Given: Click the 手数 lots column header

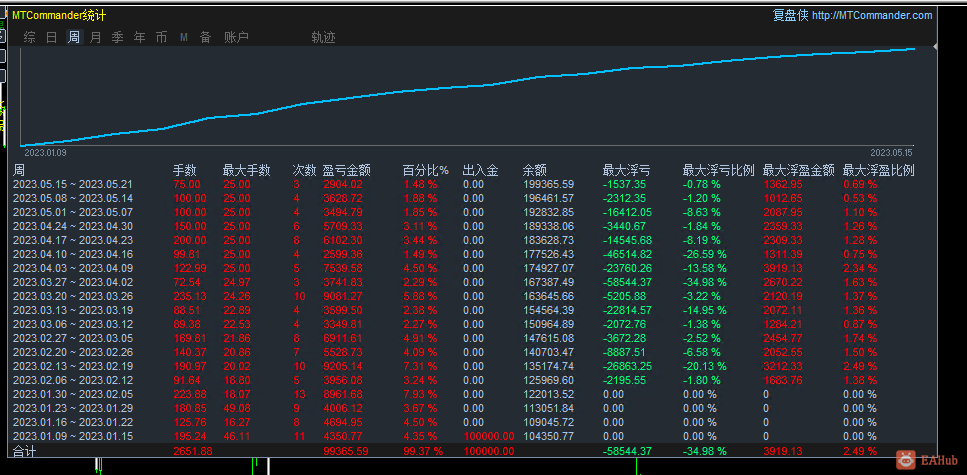Looking at the screenshot, I should pyautogui.click(x=184, y=170).
